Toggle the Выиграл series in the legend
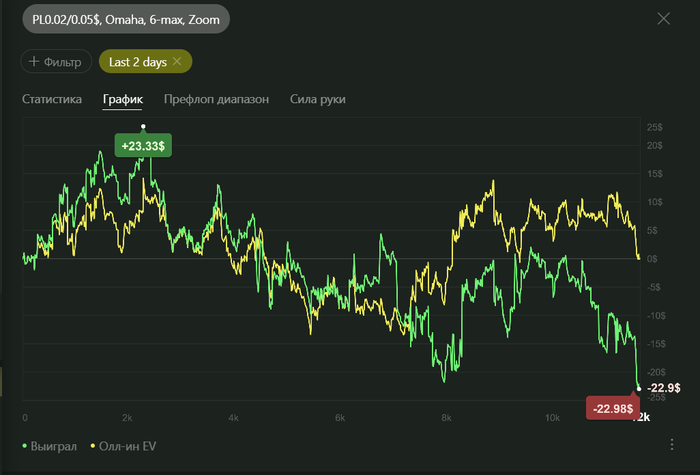 pyautogui.click(x=51, y=444)
